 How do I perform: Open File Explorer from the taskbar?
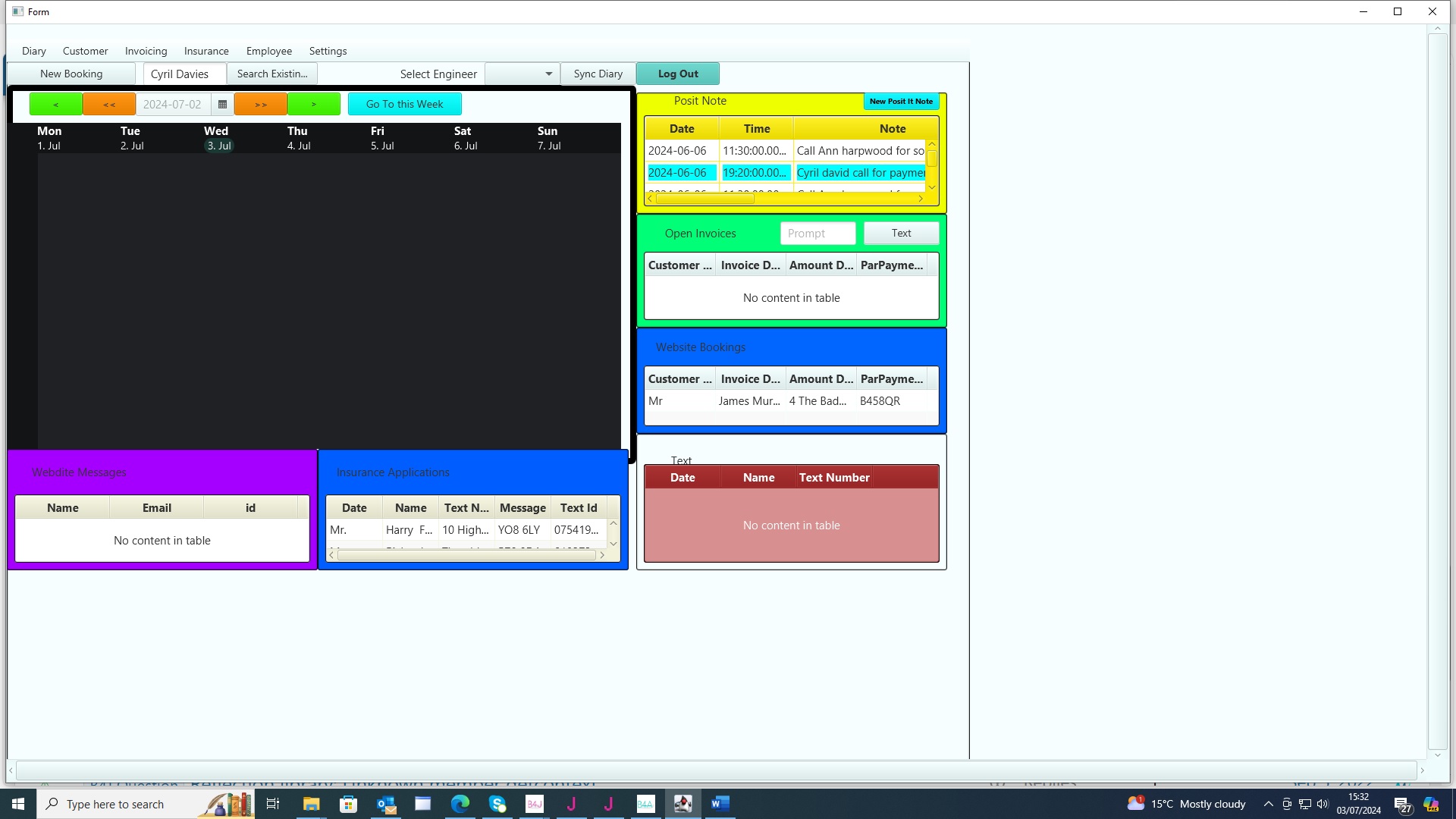312,804
